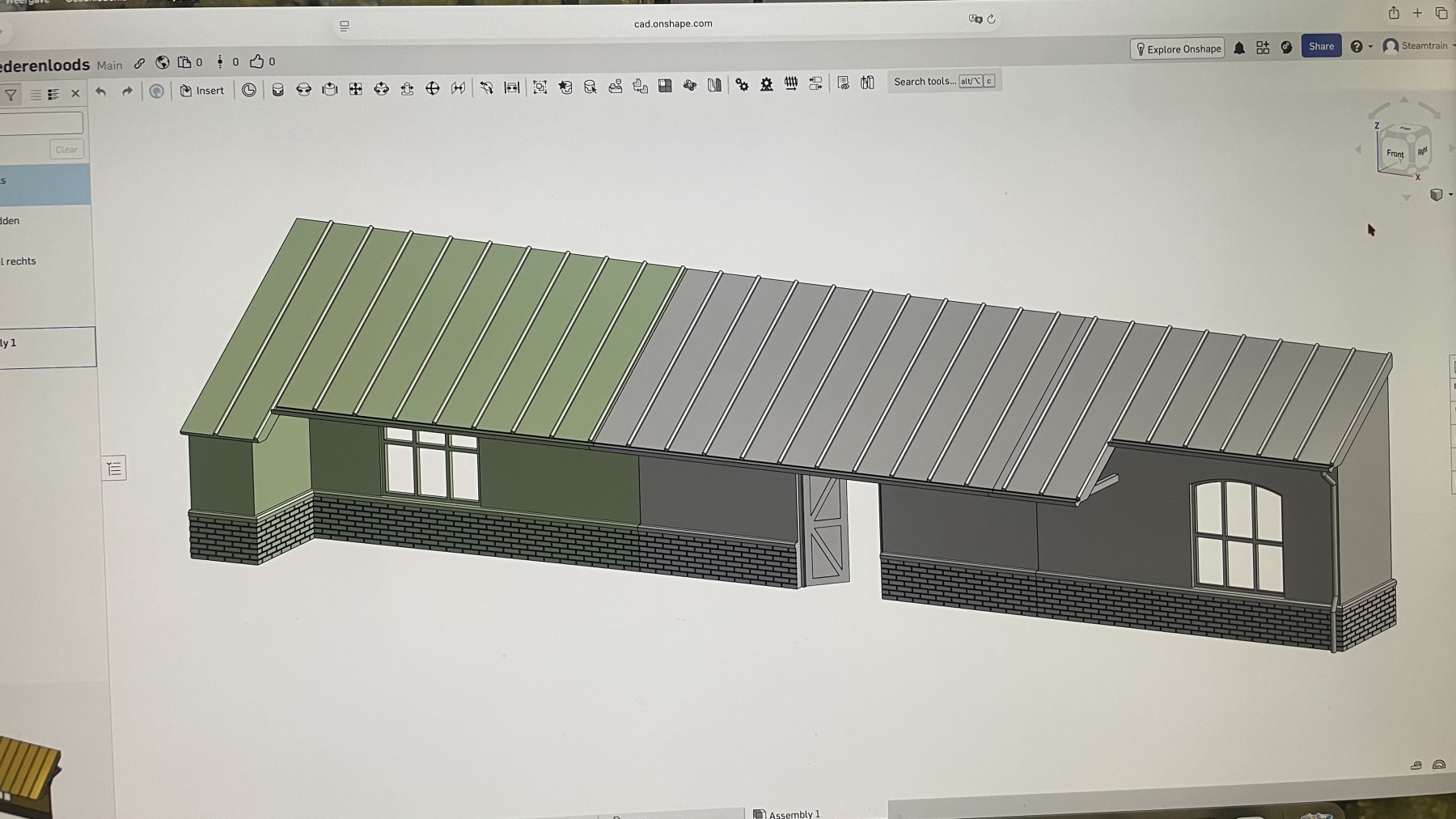
Task: Click the document link icon
Action: coord(139,63)
